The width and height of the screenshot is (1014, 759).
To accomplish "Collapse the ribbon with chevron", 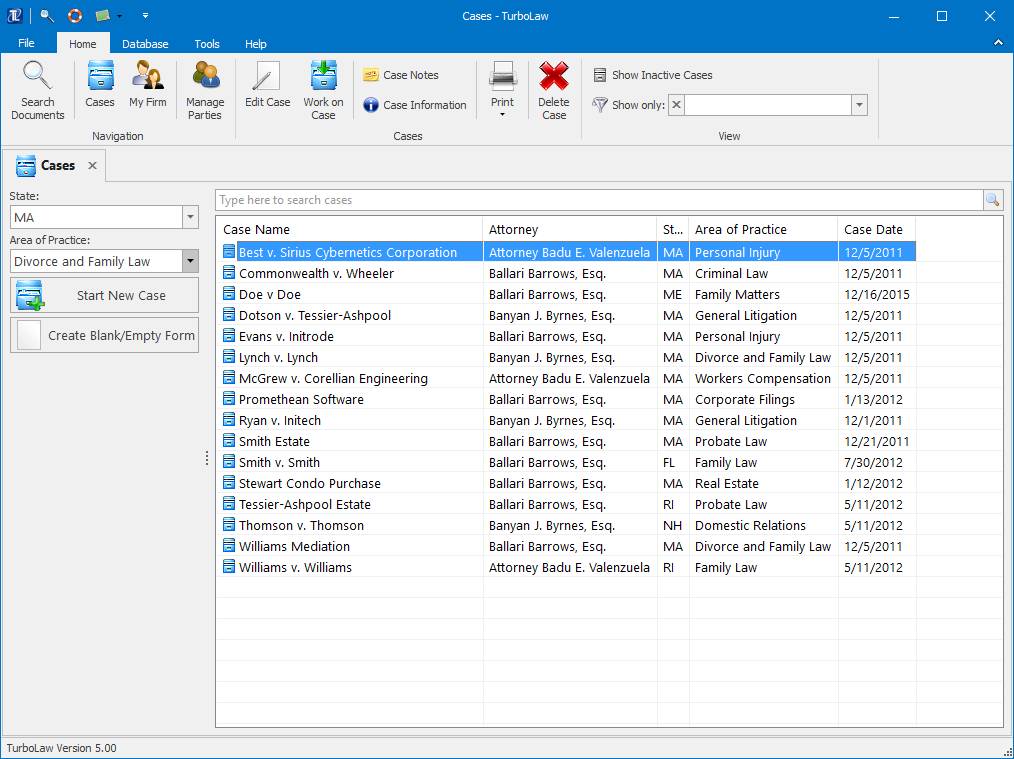I will pos(999,43).
